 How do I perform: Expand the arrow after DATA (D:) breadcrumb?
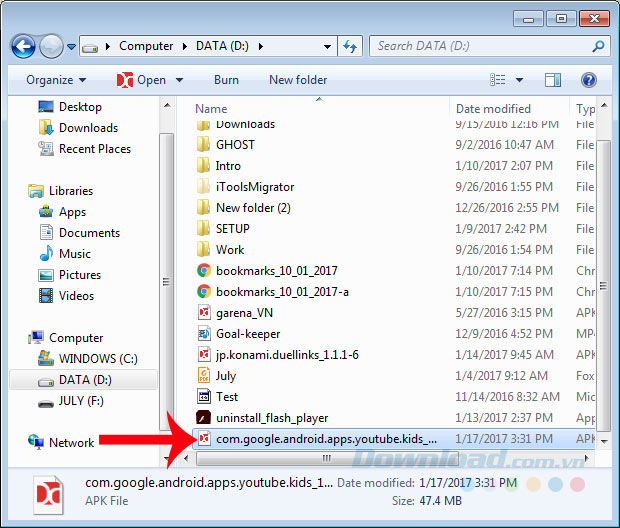[x=261, y=47]
